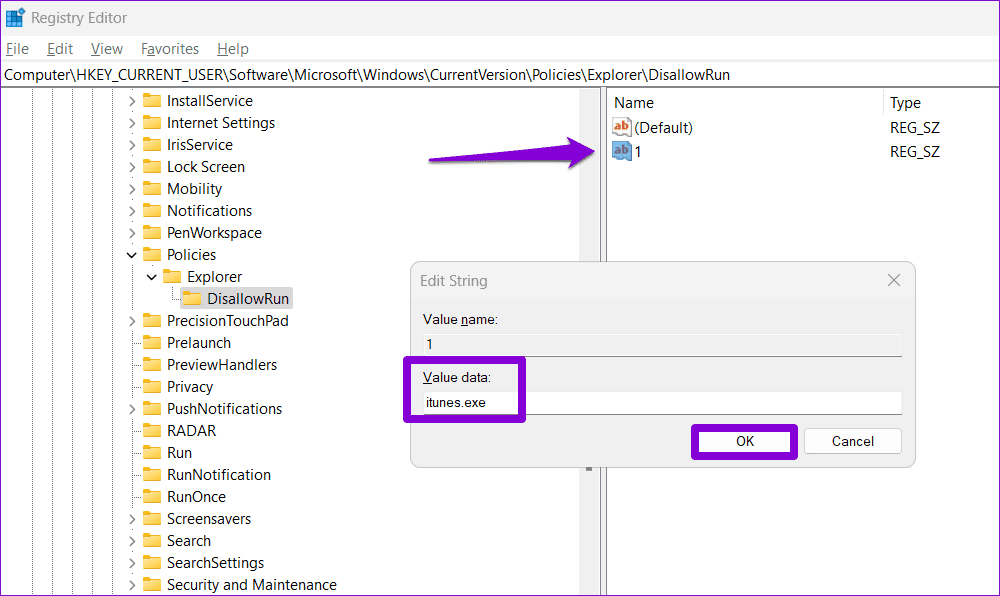
Task: Click the Registry Editor icon in title bar
Action: 14,17
